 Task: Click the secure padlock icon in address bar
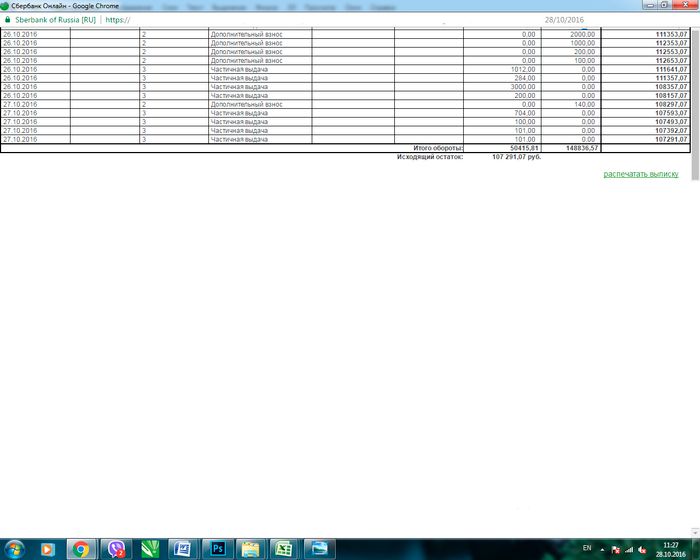7,20
